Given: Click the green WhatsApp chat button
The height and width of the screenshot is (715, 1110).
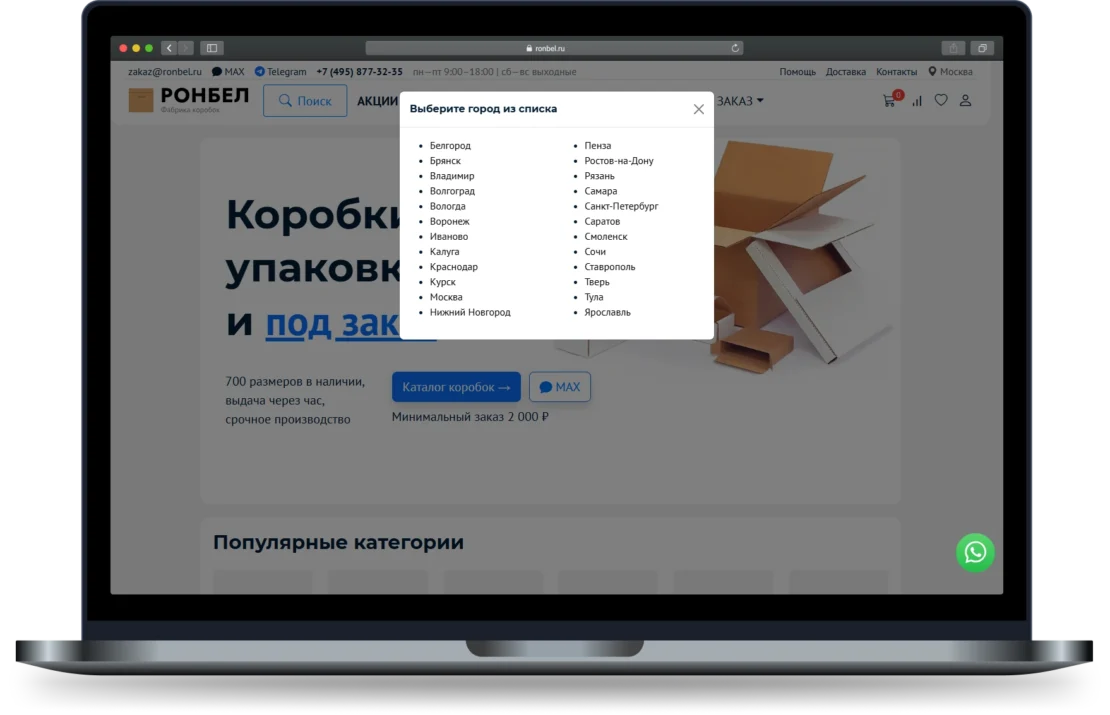Looking at the screenshot, I should [975, 552].
